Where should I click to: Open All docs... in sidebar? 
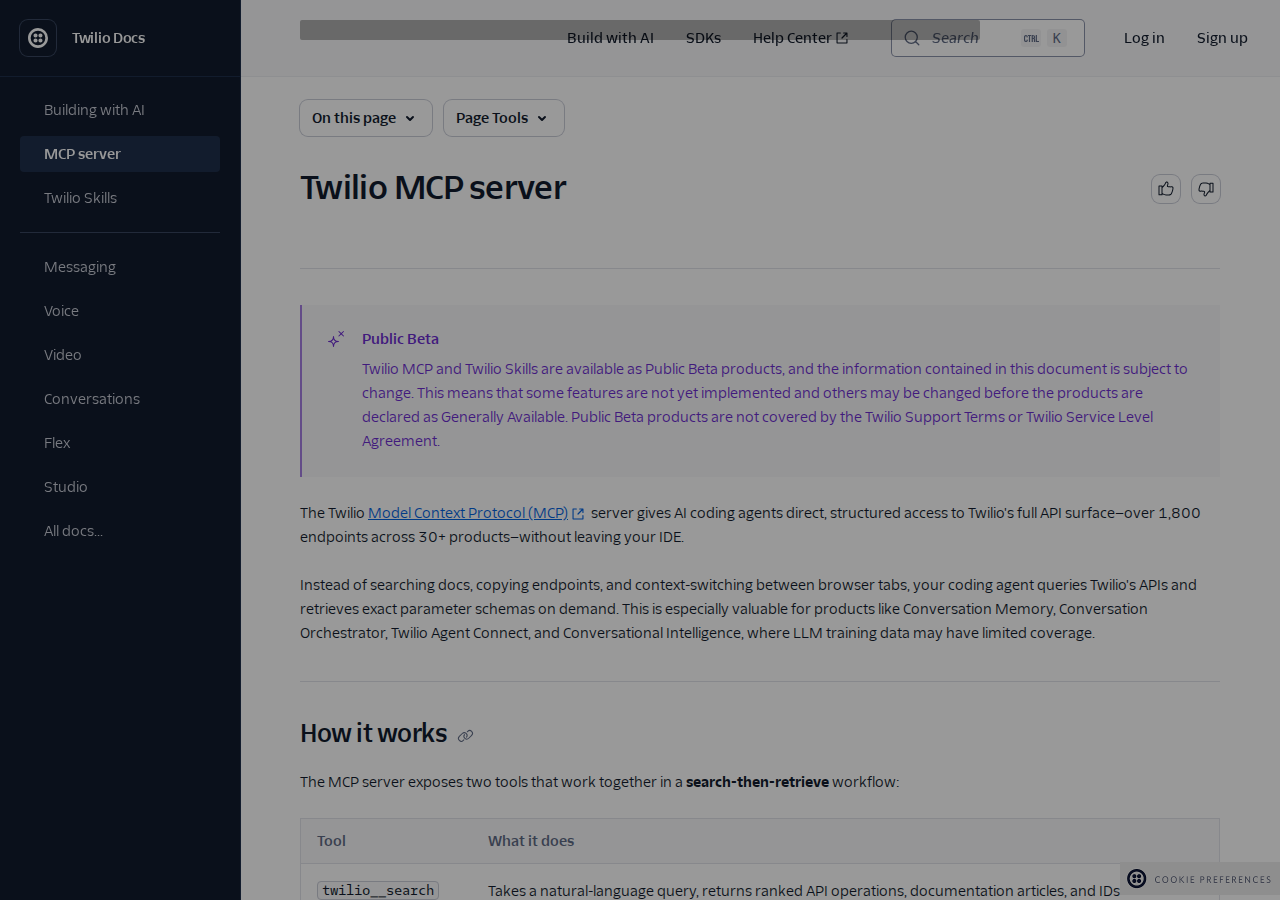[x=120, y=531]
